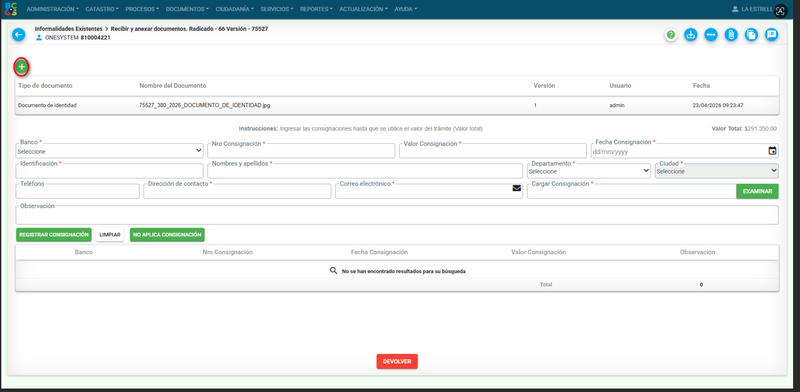Viewport: 800px width, 392px height.
Task: Click the admin user cell
Action: pyautogui.click(x=617, y=106)
